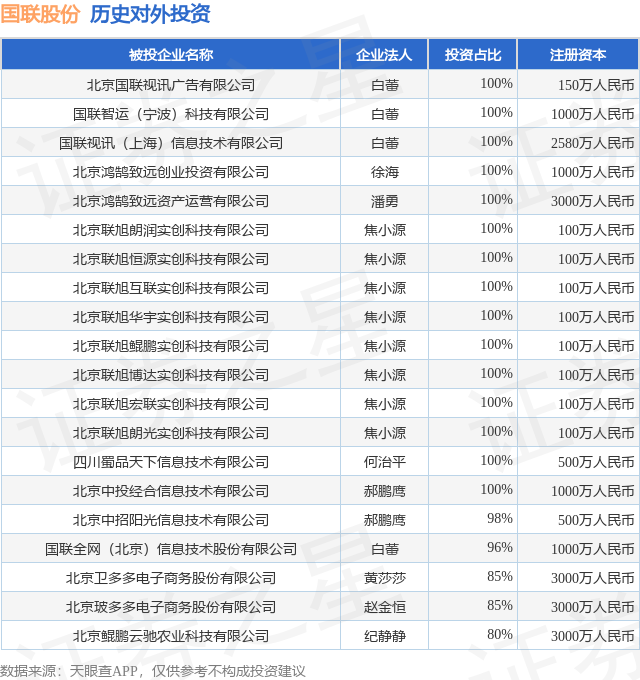
Task: Select company 北京玻多多电子商务股份有限公司
Action: tap(171, 607)
